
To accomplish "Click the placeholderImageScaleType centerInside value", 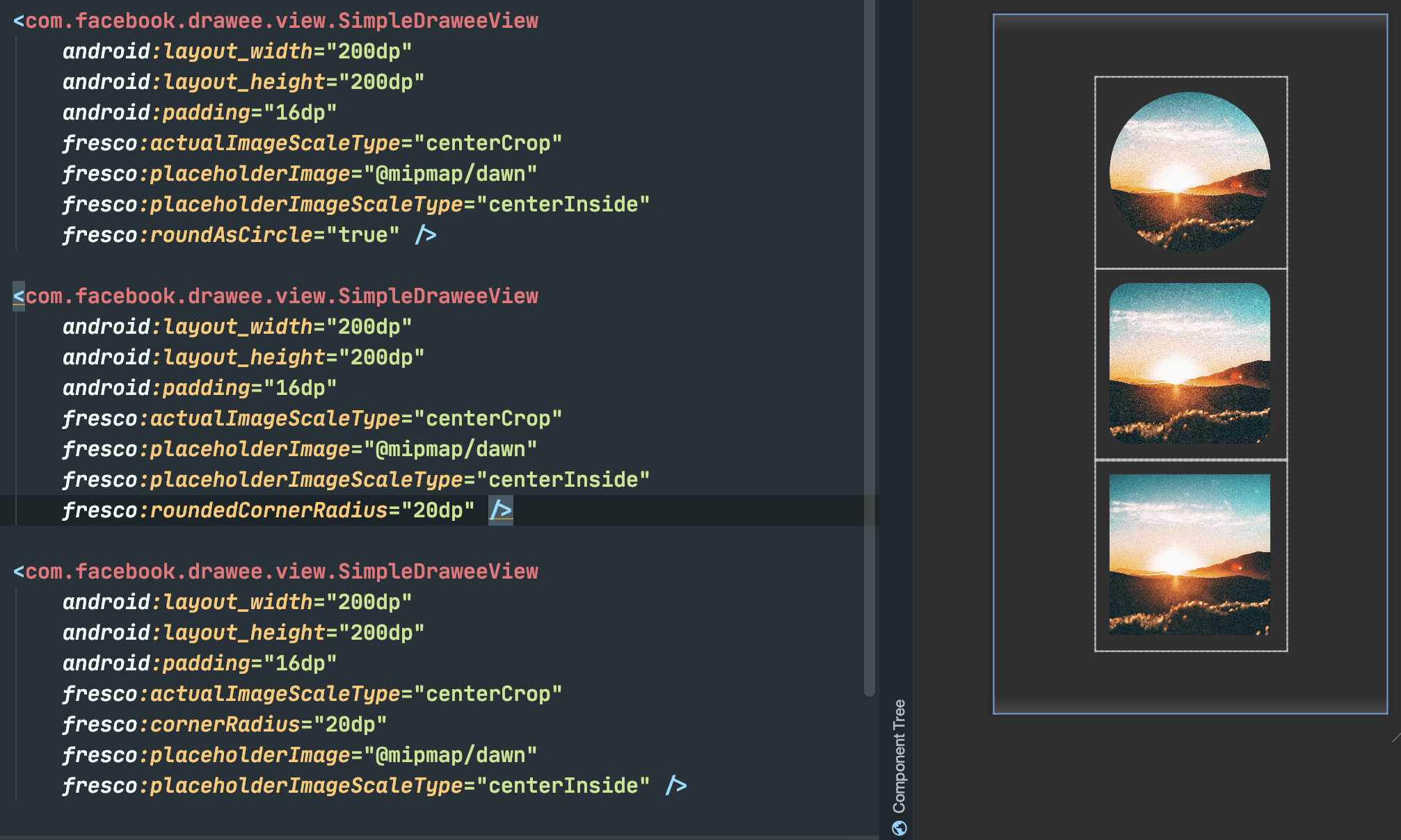I will (565, 204).
